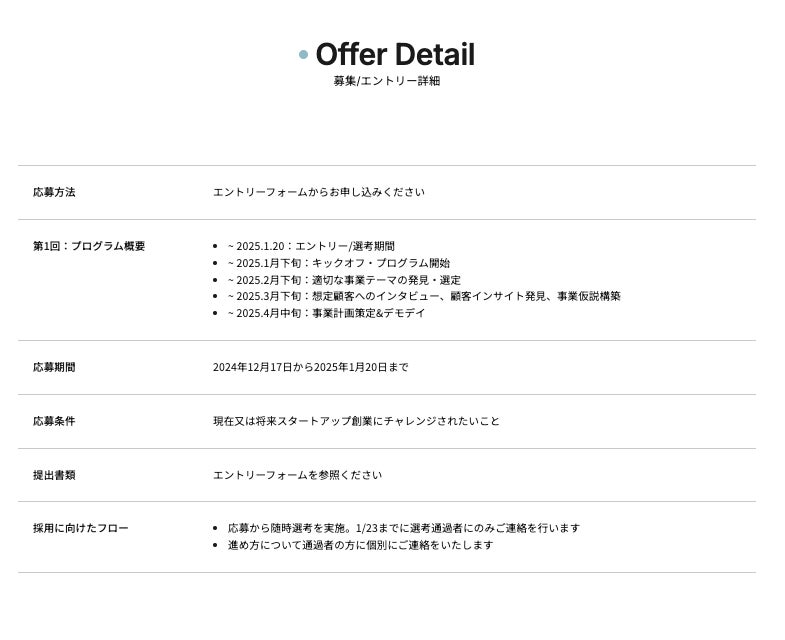Click the 2025.3月下旬 想定顧客へのインタビュー bullet
Image resolution: width=785 pixels, height=640 pixels.
424,296
